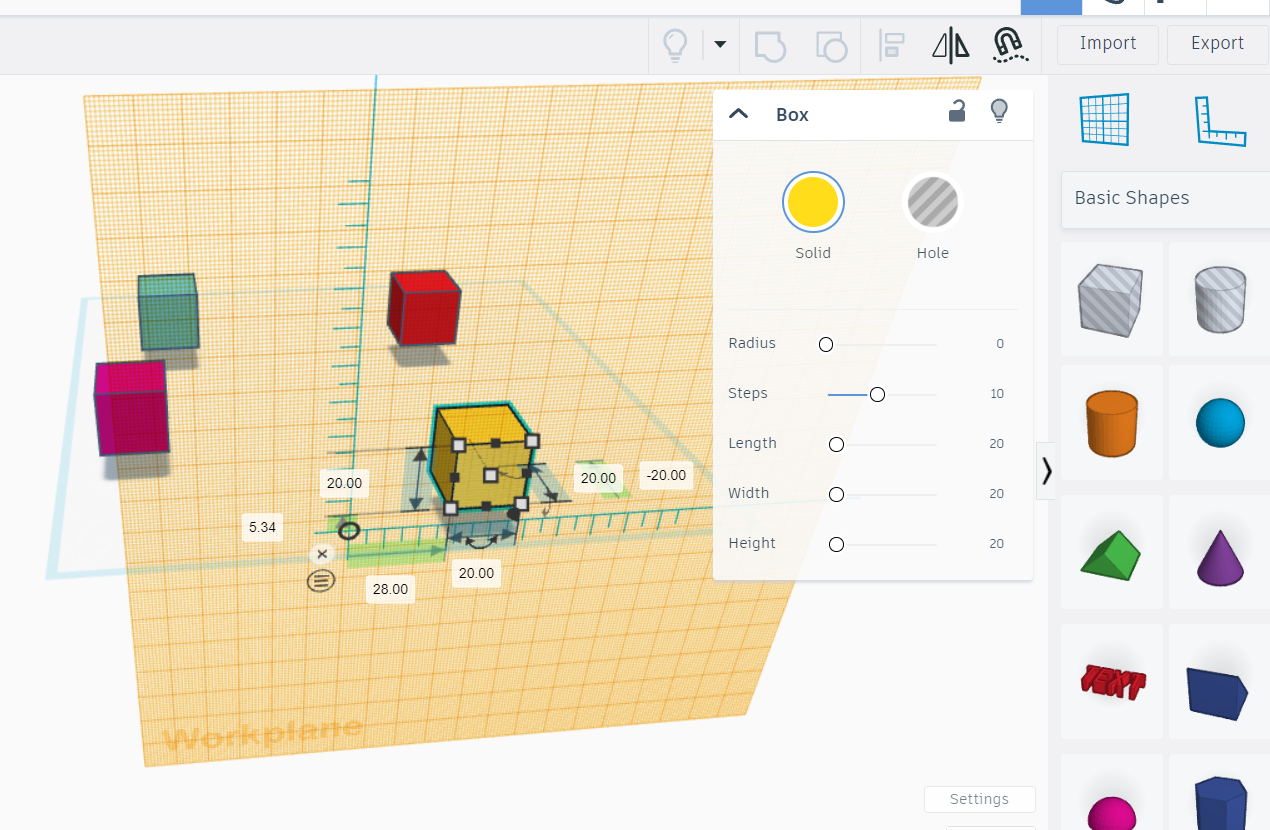
Task: Click the 28.00 dimension label
Action: pyautogui.click(x=390, y=589)
